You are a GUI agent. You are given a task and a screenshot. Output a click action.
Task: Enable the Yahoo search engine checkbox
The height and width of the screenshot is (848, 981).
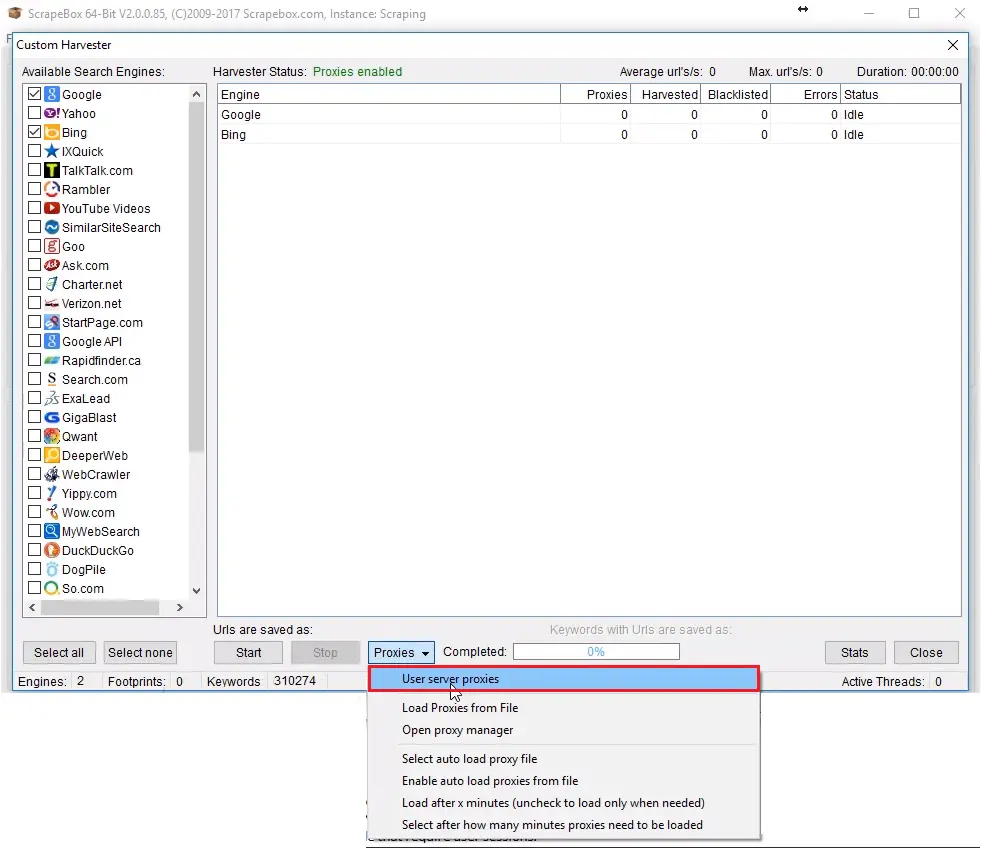(35, 113)
